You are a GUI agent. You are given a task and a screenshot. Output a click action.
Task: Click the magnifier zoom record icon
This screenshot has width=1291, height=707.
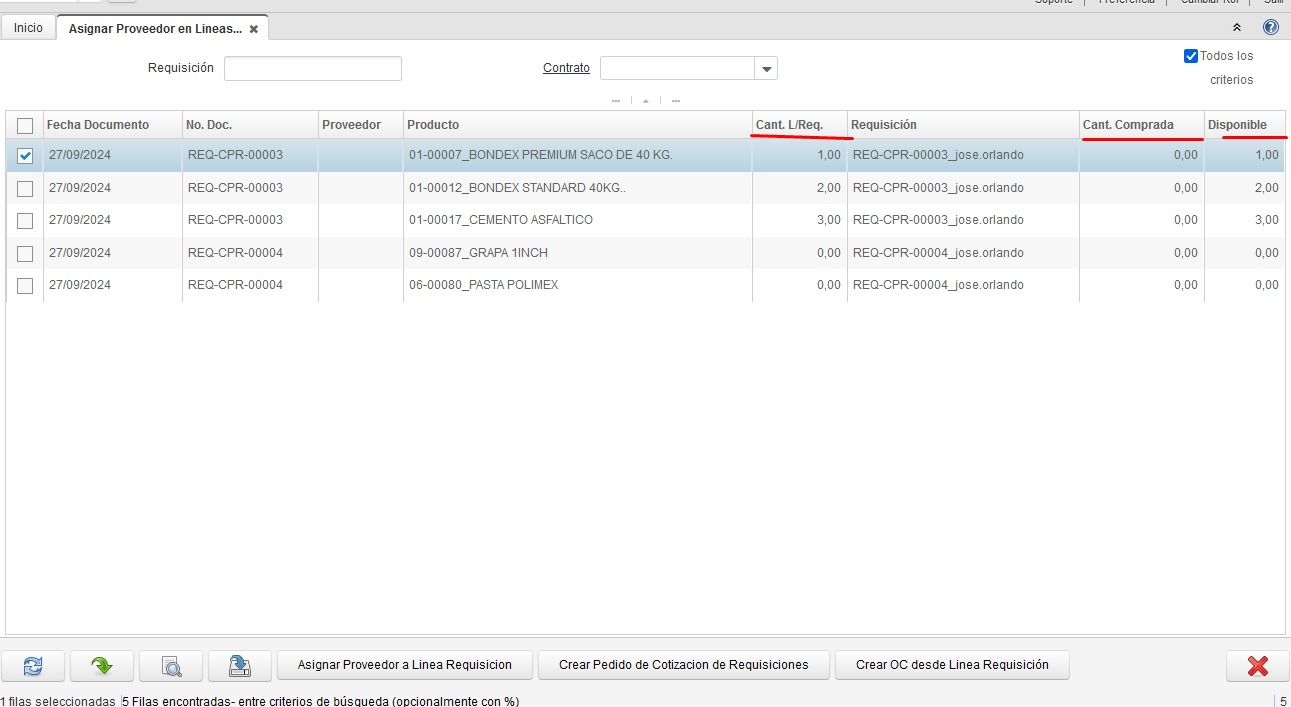click(x=171, y=666)
